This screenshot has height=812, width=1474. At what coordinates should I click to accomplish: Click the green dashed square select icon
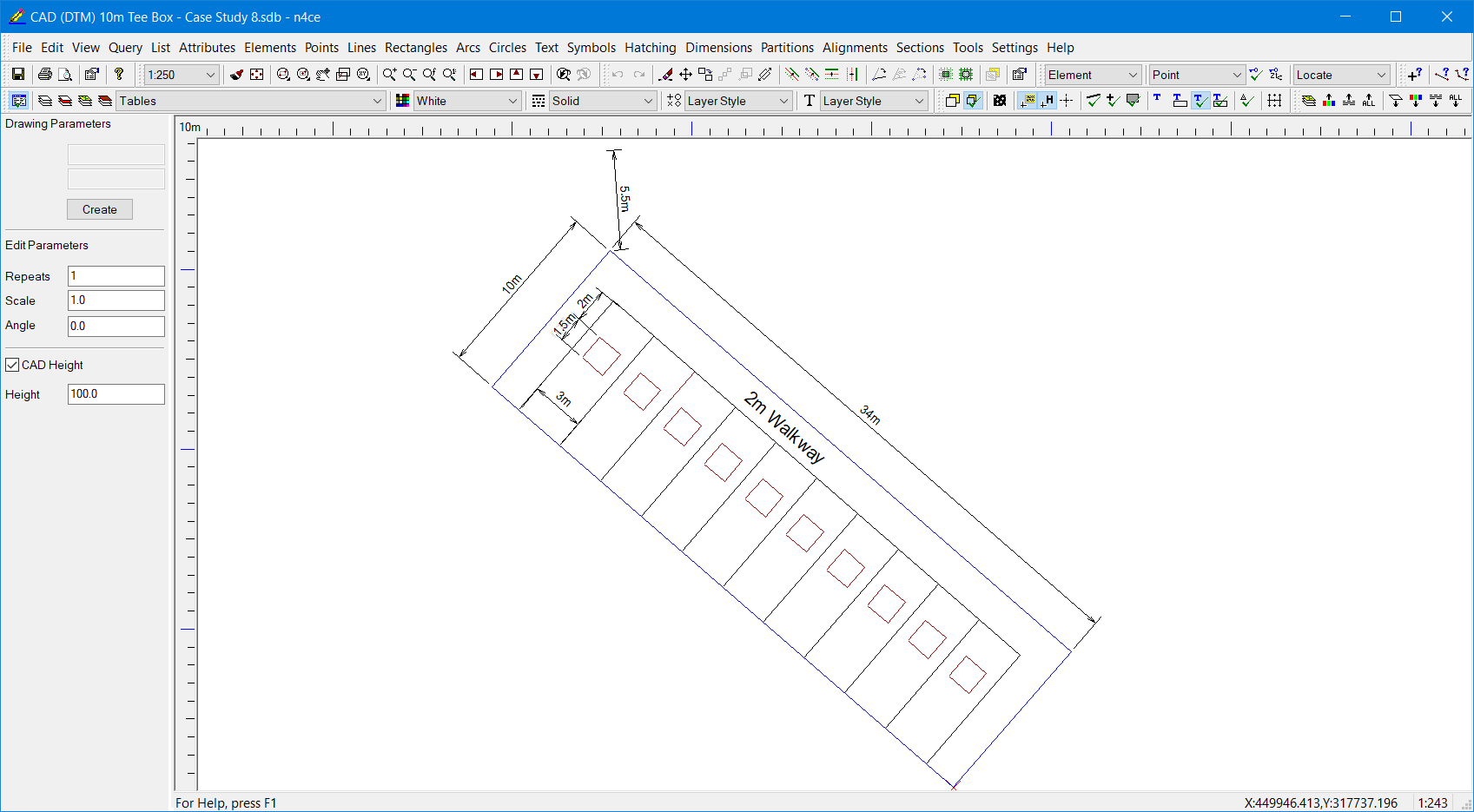pyautogui.click(x=946, y=75)
